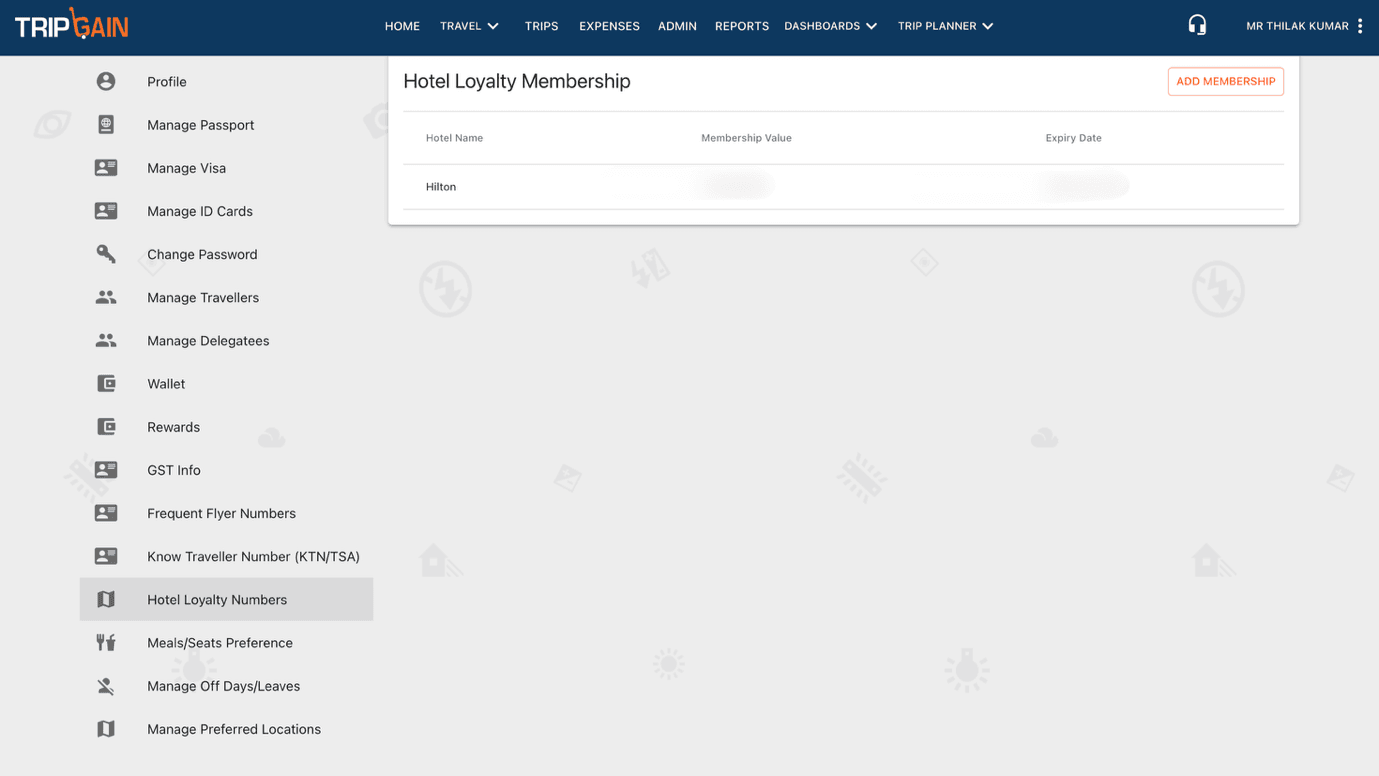Viewport: 1379px width, 776px height.
Task: Click the Manage Travellers people icon
Action: click(x=106, y=298)
